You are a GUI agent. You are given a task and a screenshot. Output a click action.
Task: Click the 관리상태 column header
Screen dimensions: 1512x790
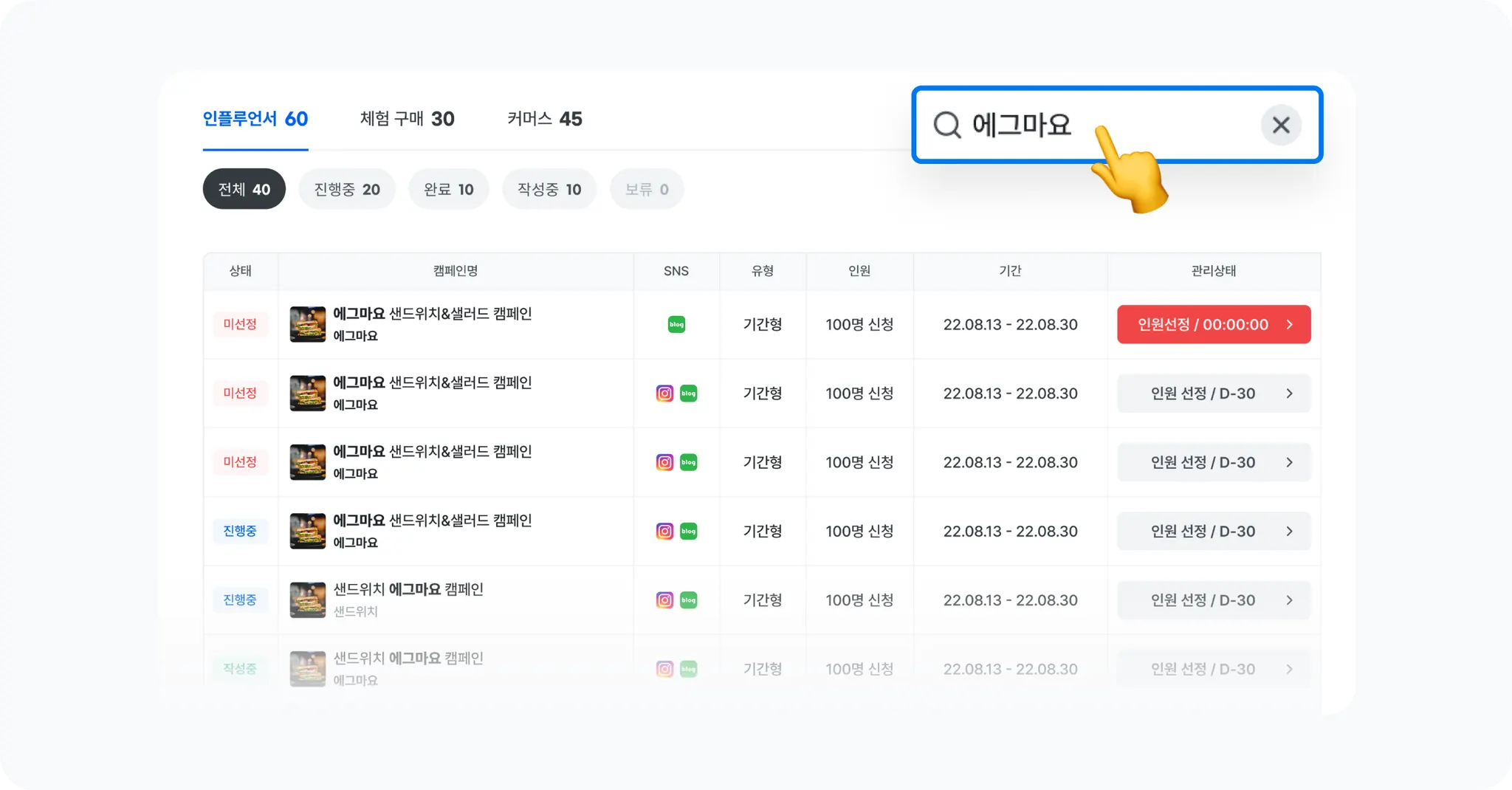coord(1214,271)
